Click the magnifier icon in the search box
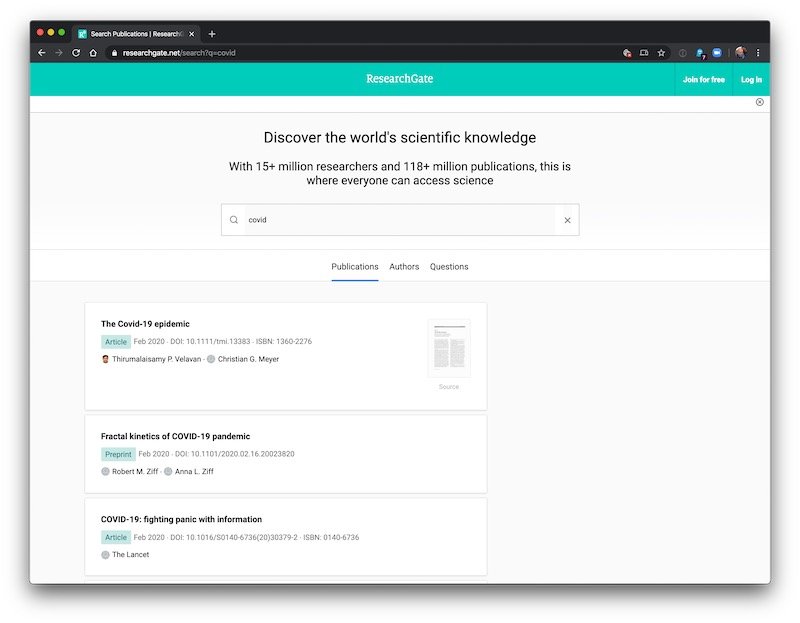The height and width of the screenshot is (623, 800). pos(234,220)
